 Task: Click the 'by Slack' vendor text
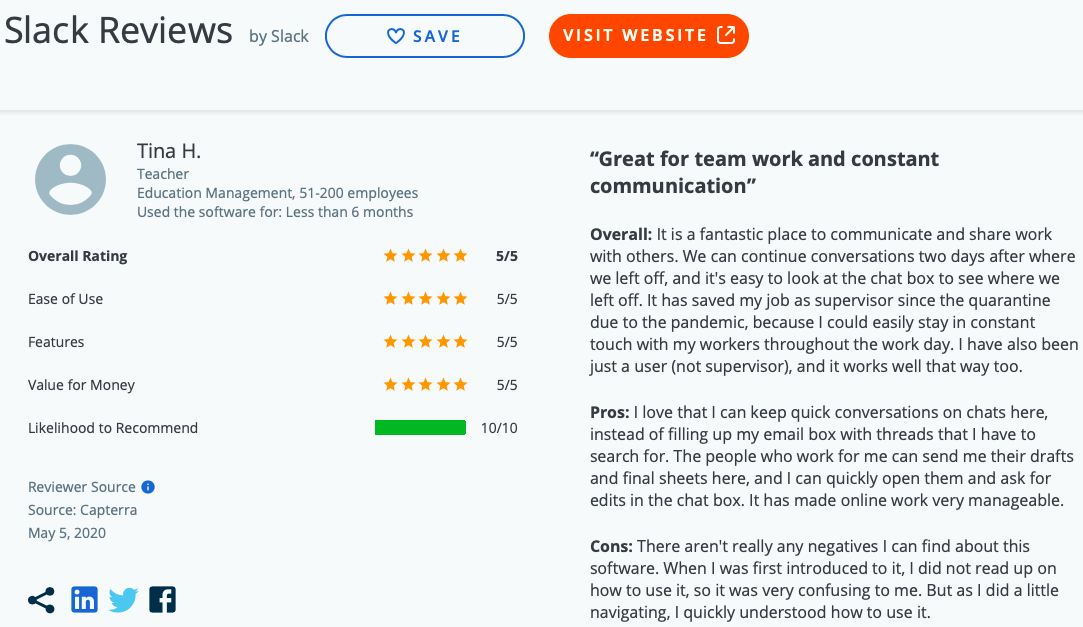(279, 36)
